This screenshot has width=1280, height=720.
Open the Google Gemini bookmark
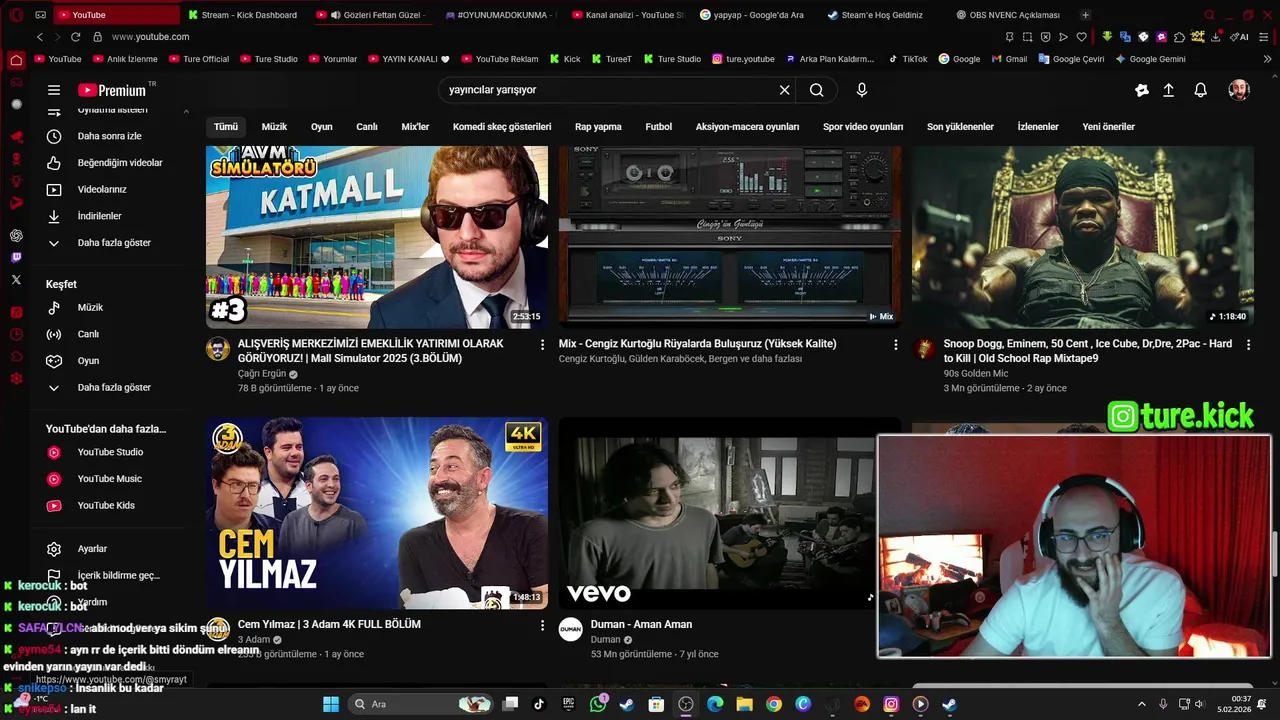(x=1150, y=59)
